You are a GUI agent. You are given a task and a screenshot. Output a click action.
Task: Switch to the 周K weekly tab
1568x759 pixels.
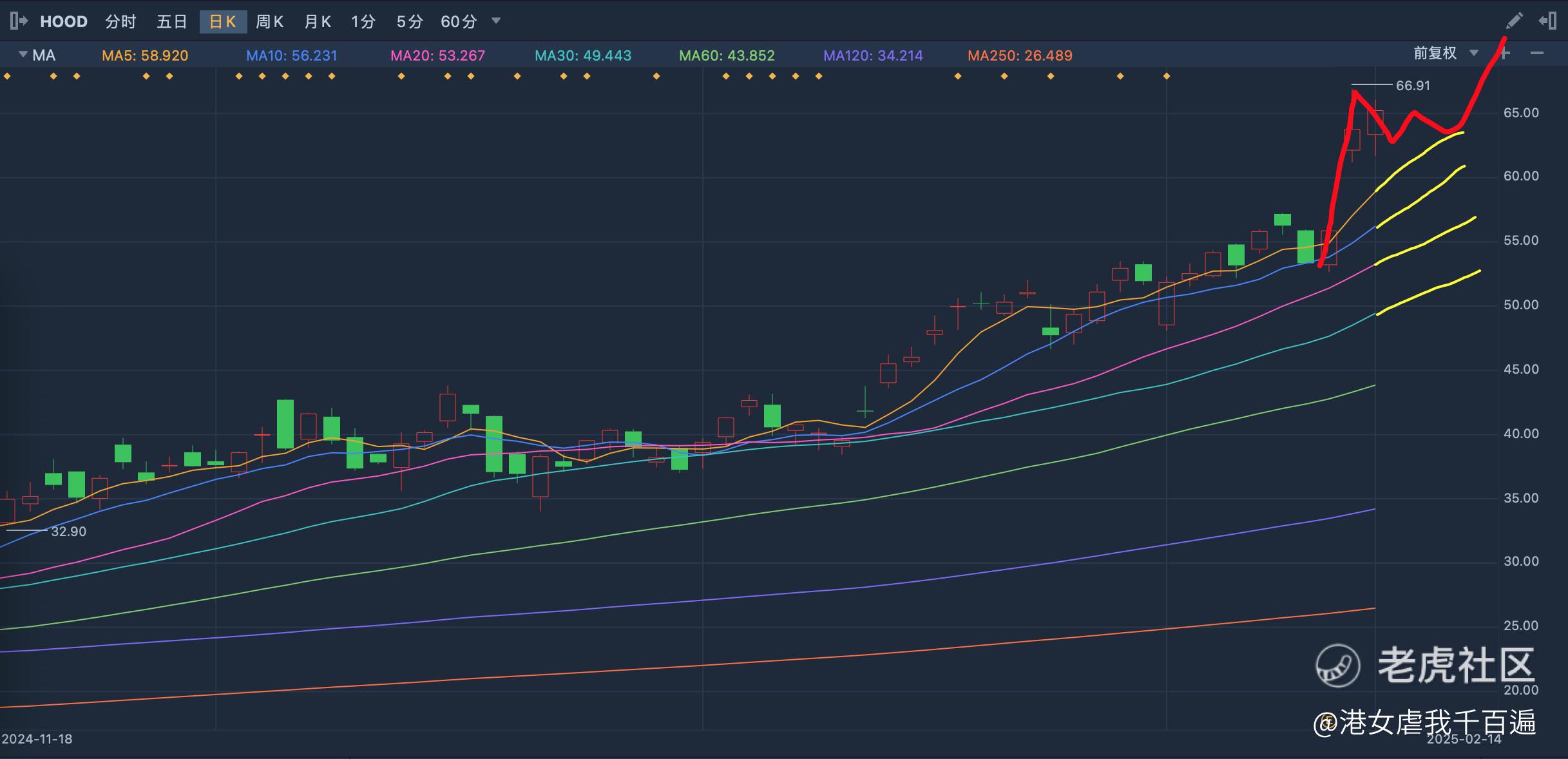coord(269,22)
